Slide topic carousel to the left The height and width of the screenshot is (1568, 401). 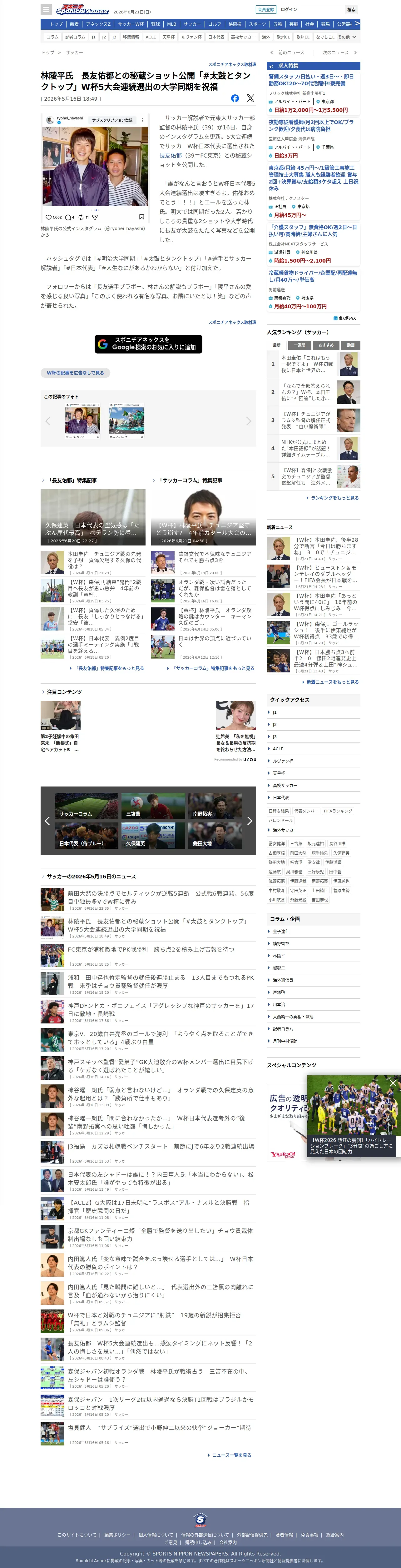pos(47,821)
